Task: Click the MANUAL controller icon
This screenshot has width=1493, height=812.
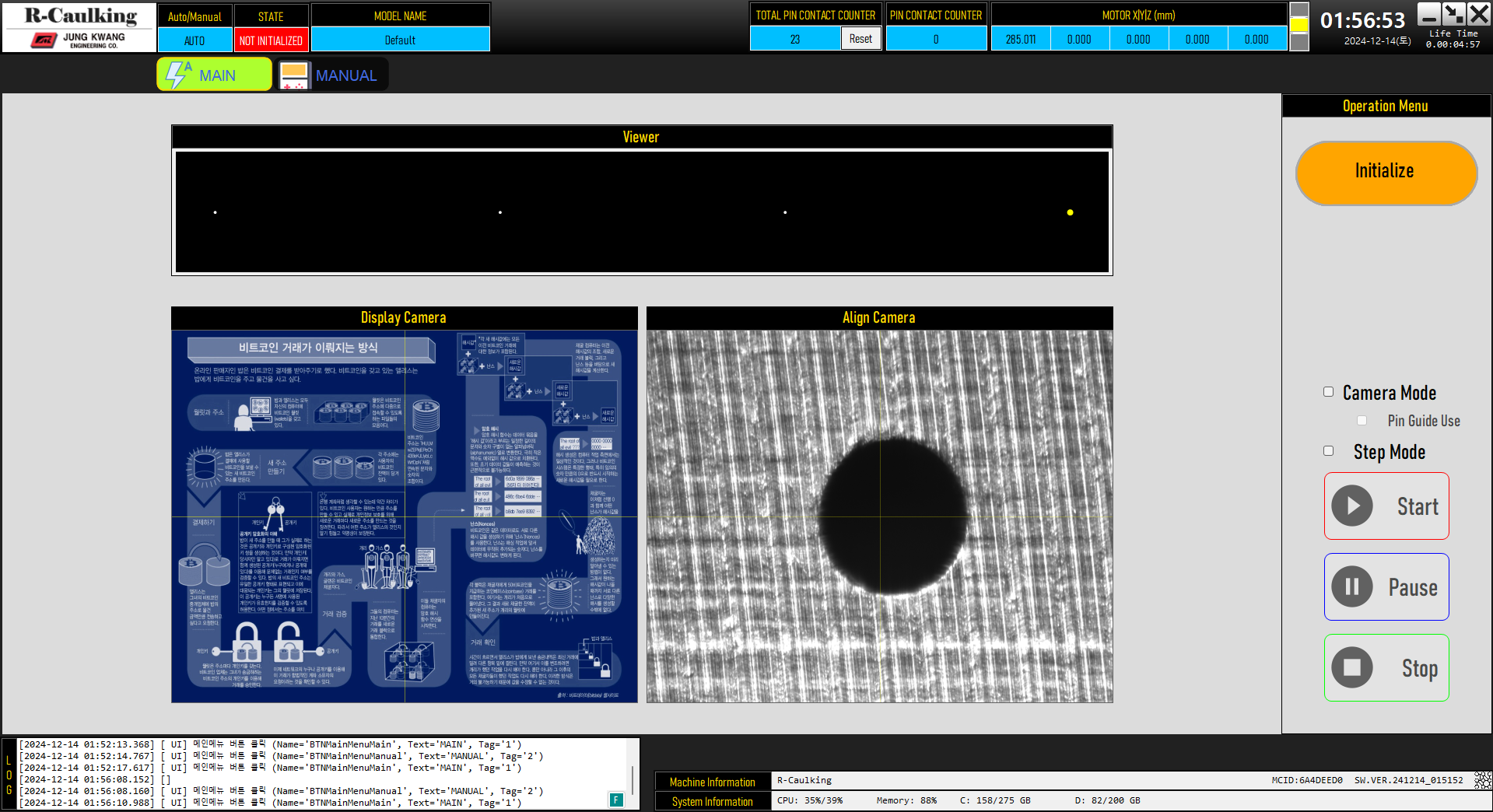Action: click(x=294, y=75)
